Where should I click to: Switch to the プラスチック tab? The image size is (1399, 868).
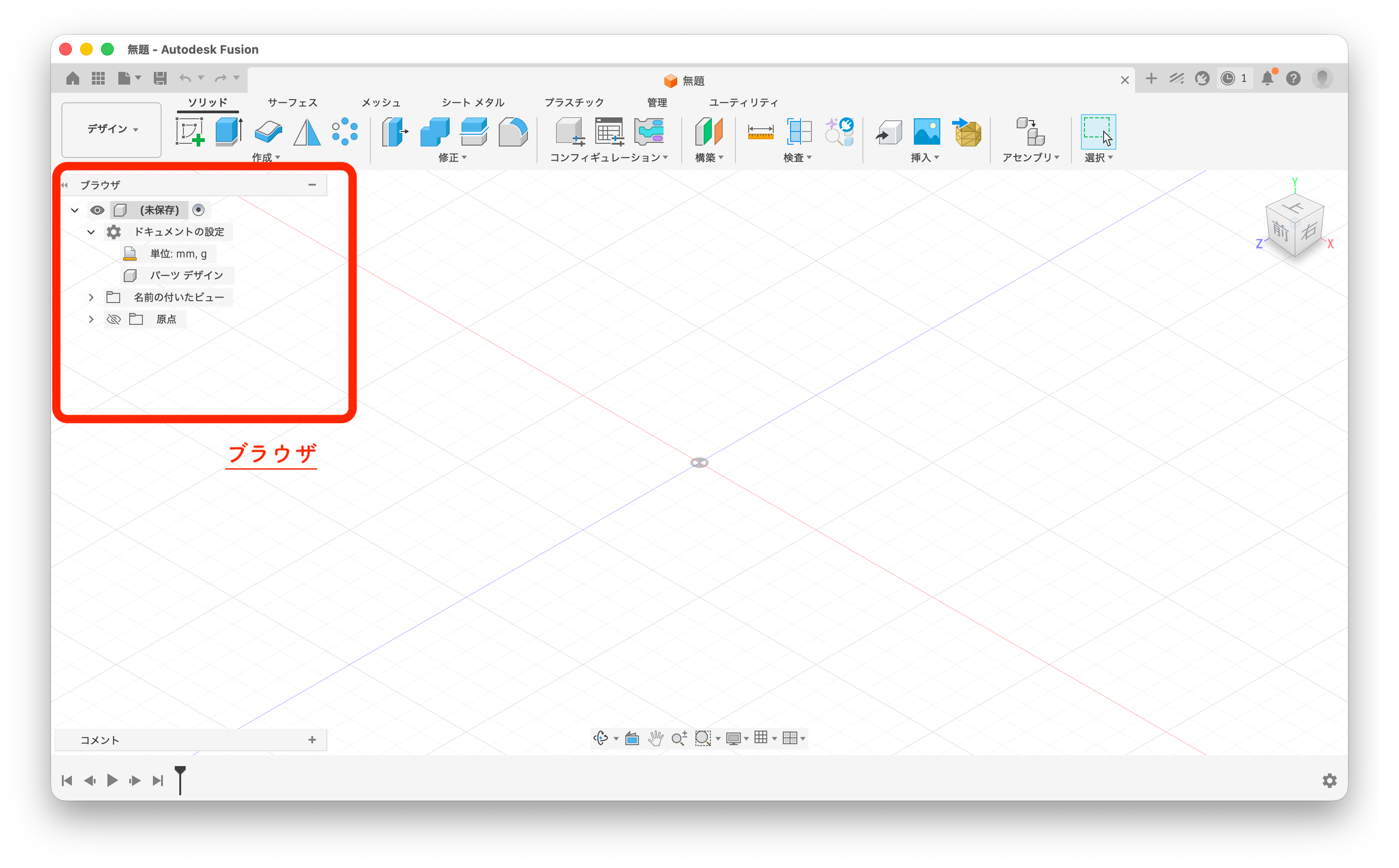(574, 102)
